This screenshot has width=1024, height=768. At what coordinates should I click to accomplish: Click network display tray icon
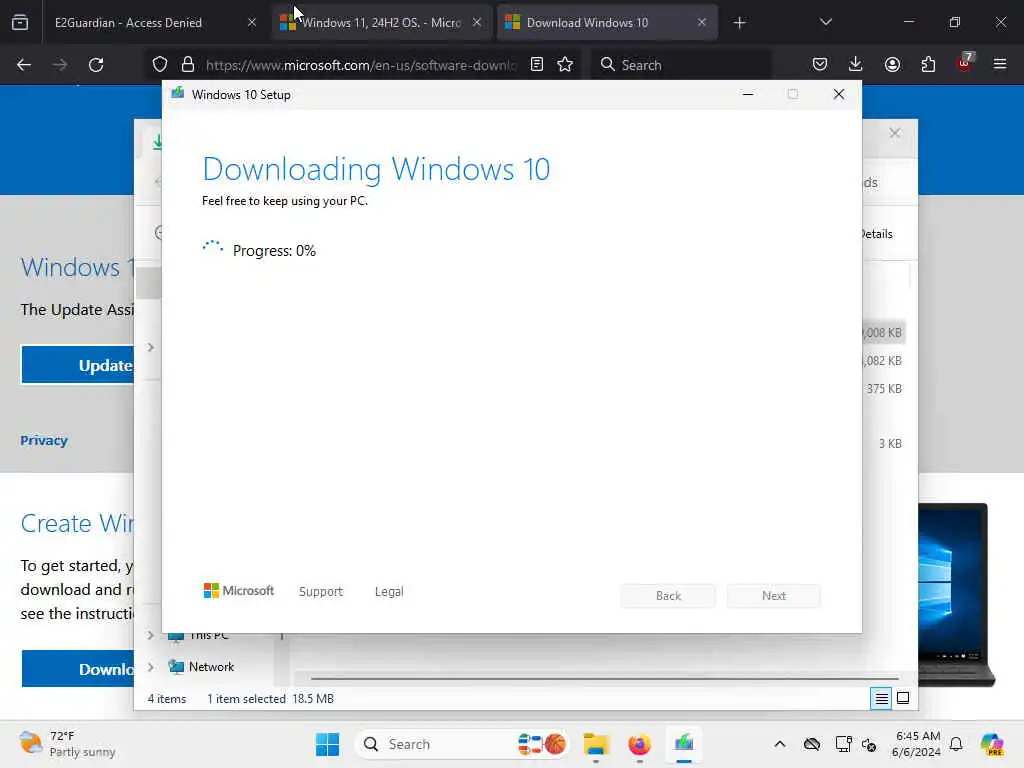843,744
